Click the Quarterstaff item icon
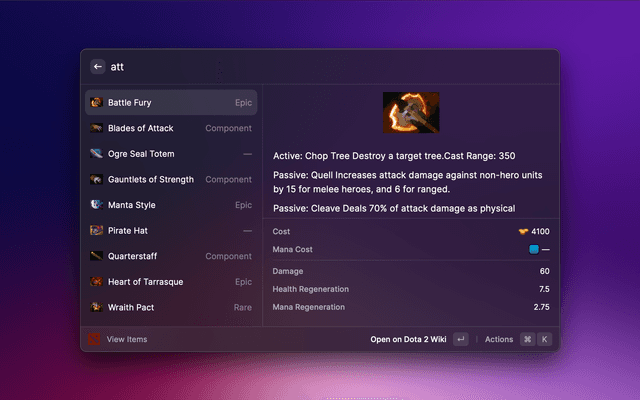Viewport: 640px width, 400px height. click(96, 256)
